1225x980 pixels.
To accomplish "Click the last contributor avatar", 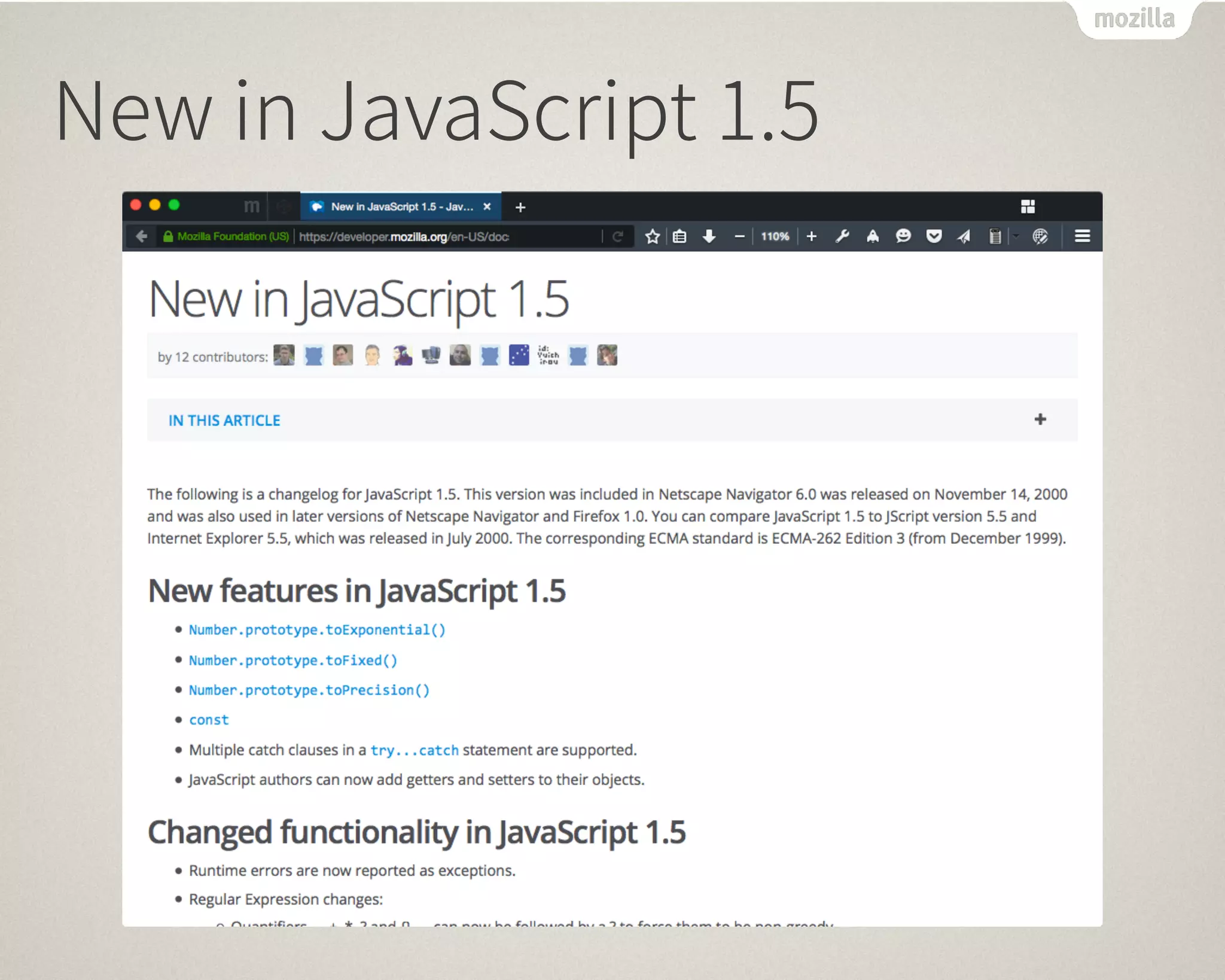I will point(607,355).
